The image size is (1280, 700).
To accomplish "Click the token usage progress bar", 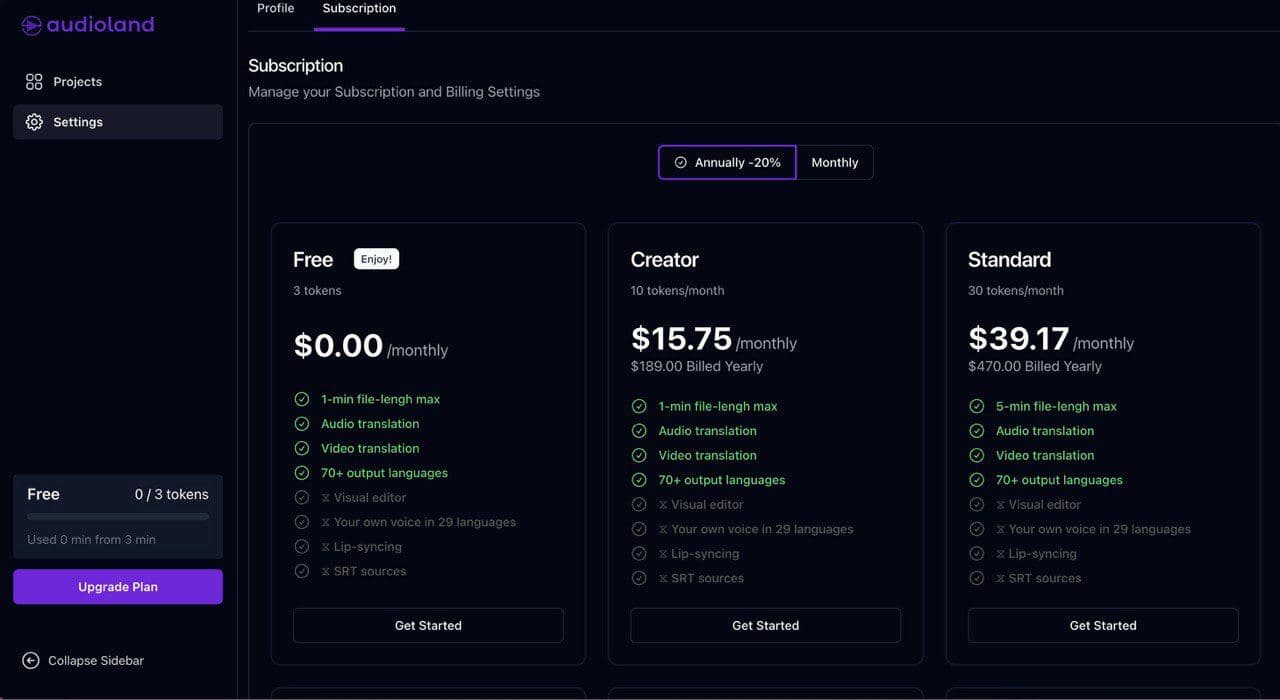I will tap(118, 517).
